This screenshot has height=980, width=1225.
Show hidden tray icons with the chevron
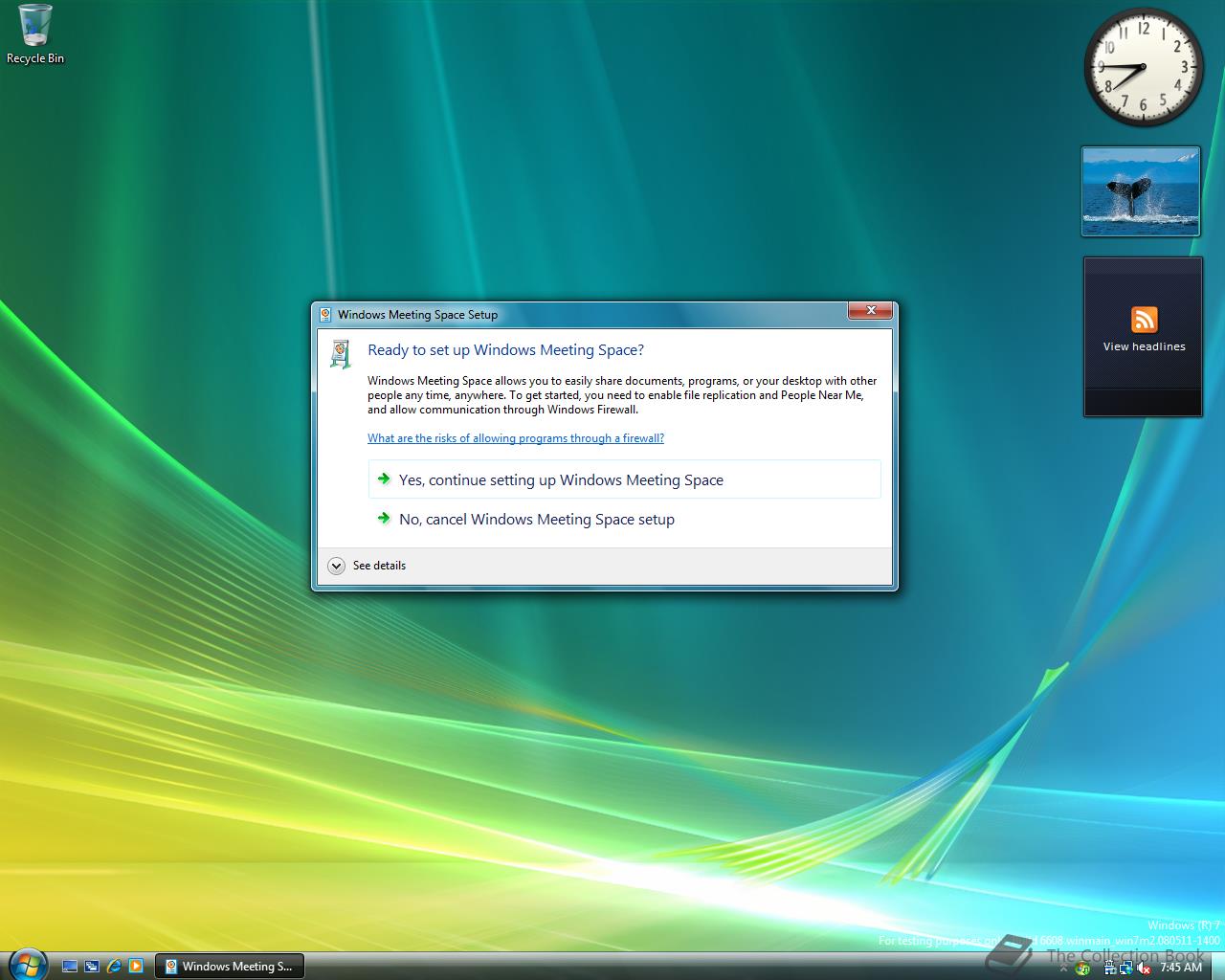(1063, 968)
